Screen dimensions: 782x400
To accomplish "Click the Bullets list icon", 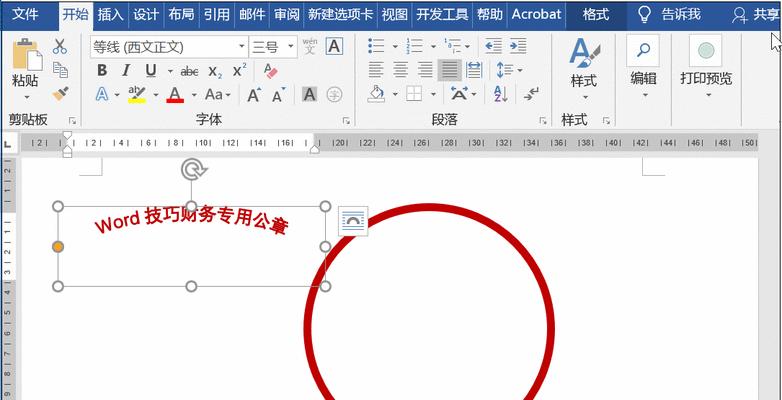I will click(x=376, y=46).
